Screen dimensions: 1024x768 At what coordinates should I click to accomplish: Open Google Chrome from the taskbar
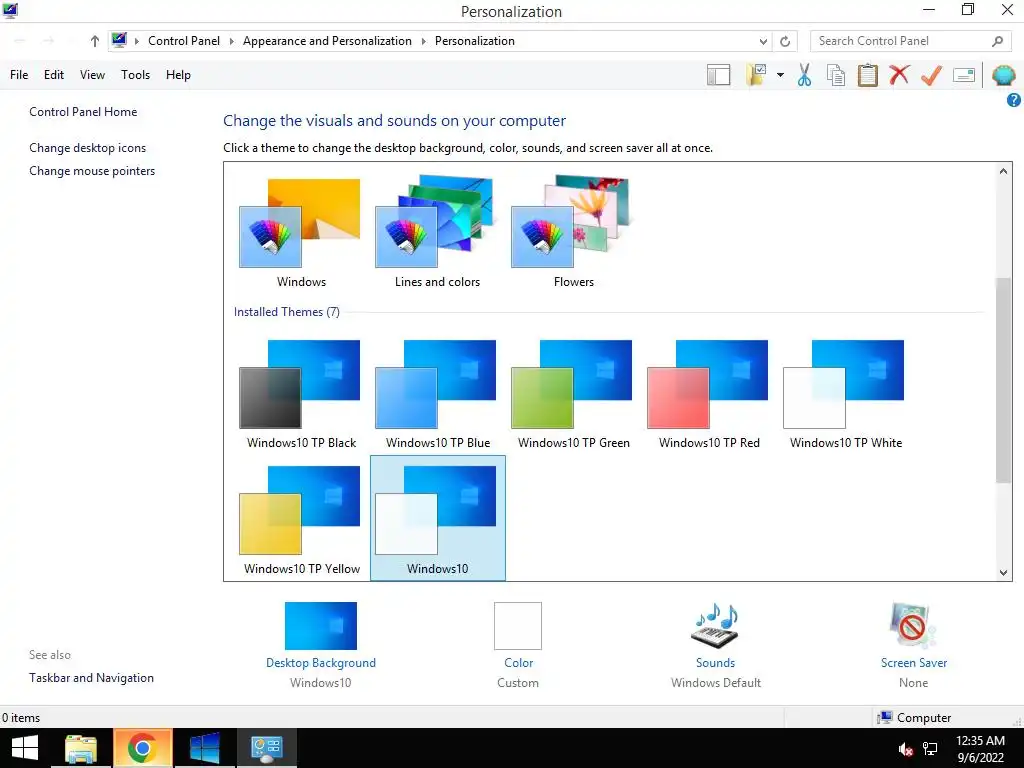tap(142, 748)
